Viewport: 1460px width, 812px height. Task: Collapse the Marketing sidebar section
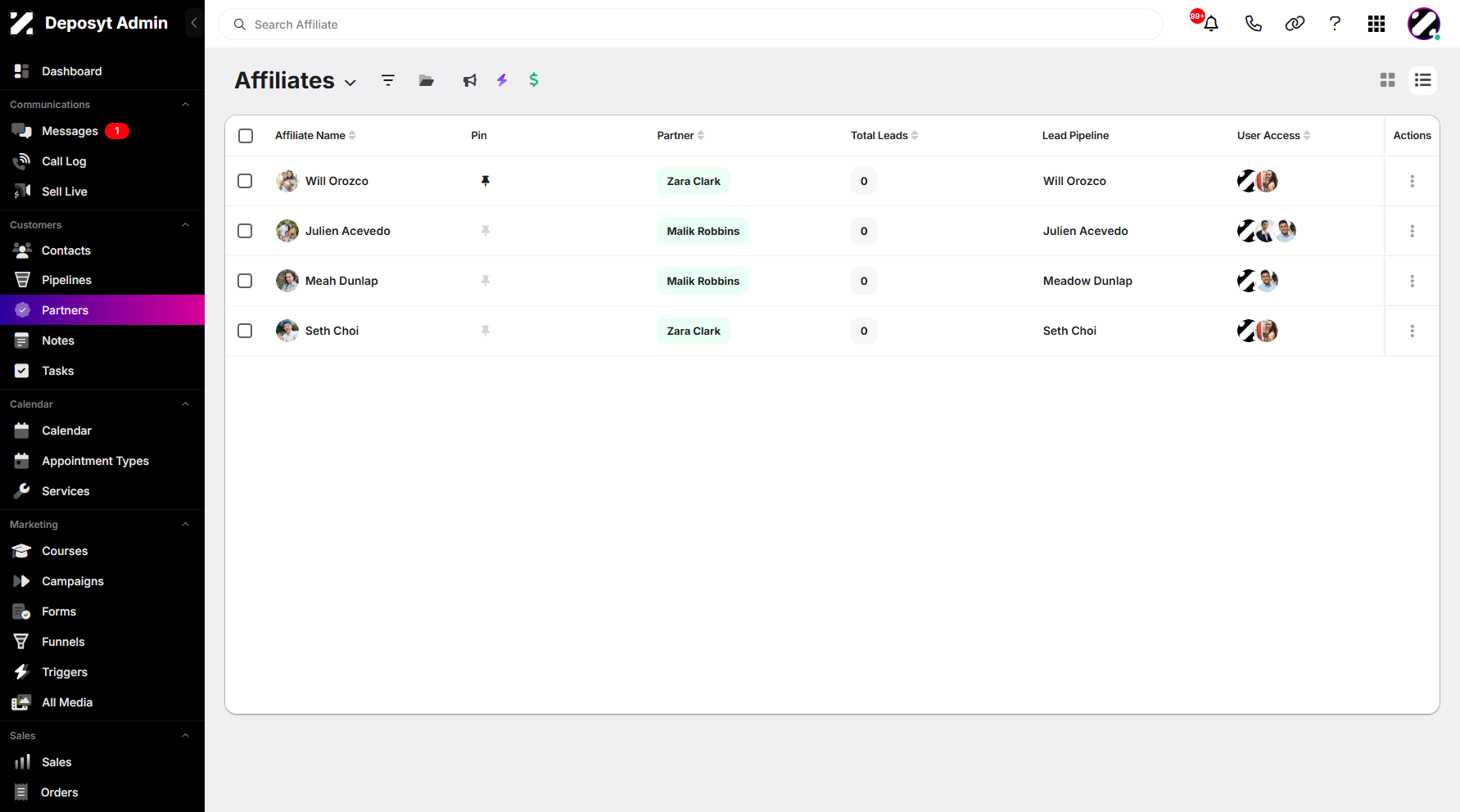coord(186,525)
